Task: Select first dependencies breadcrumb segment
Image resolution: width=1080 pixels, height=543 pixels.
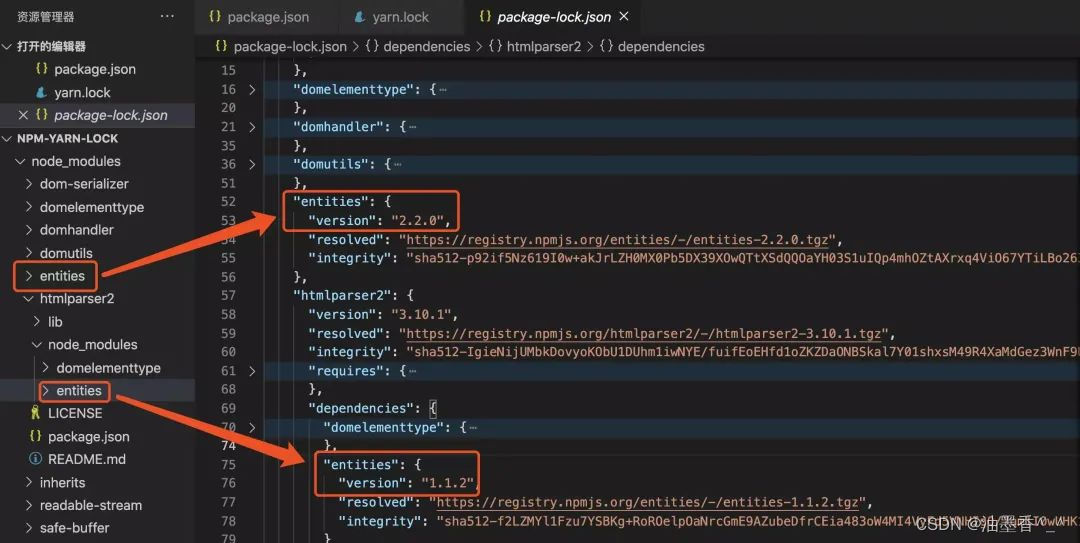Action: [426, 46]
